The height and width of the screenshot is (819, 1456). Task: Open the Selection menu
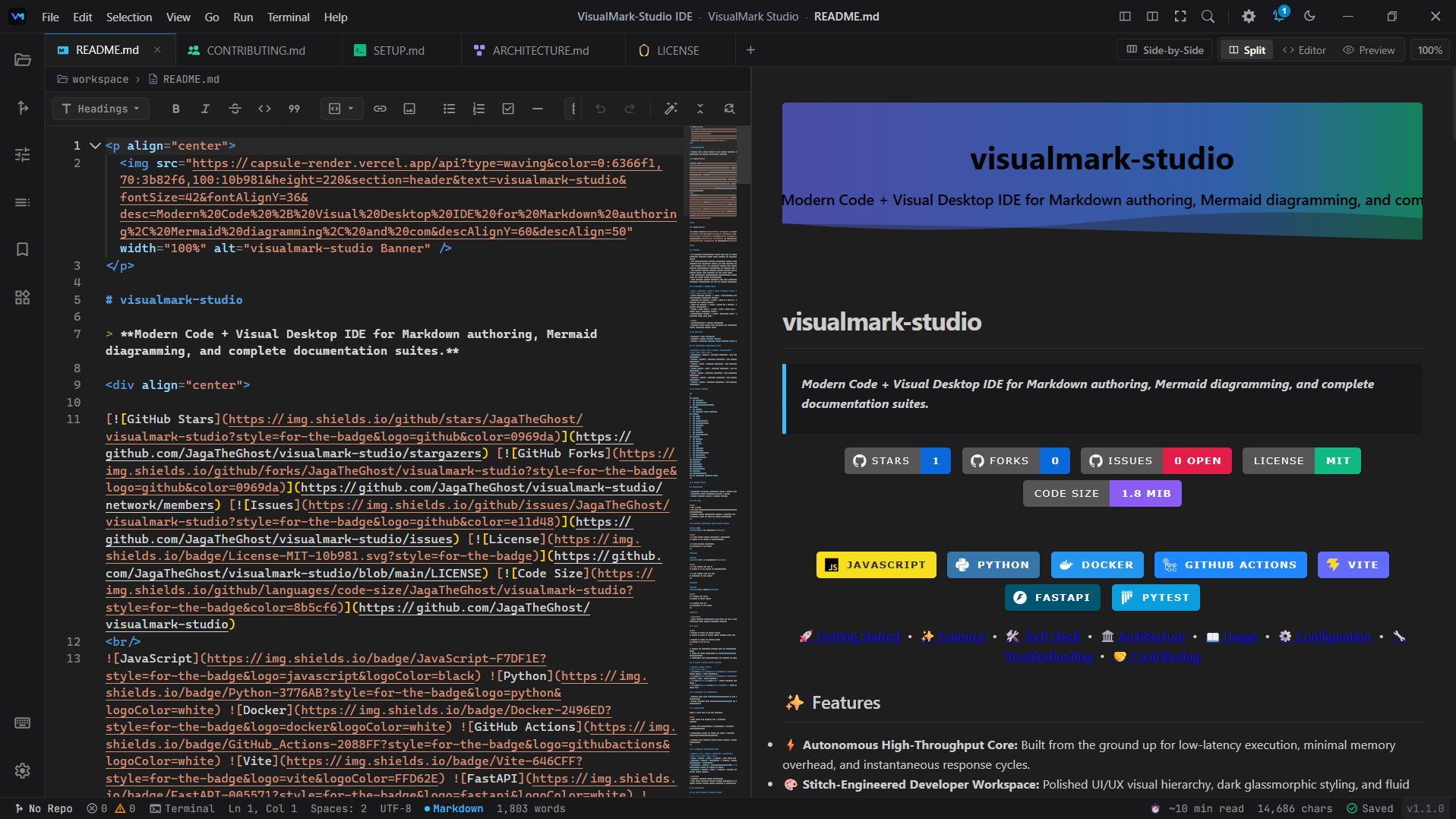point(128,17)
